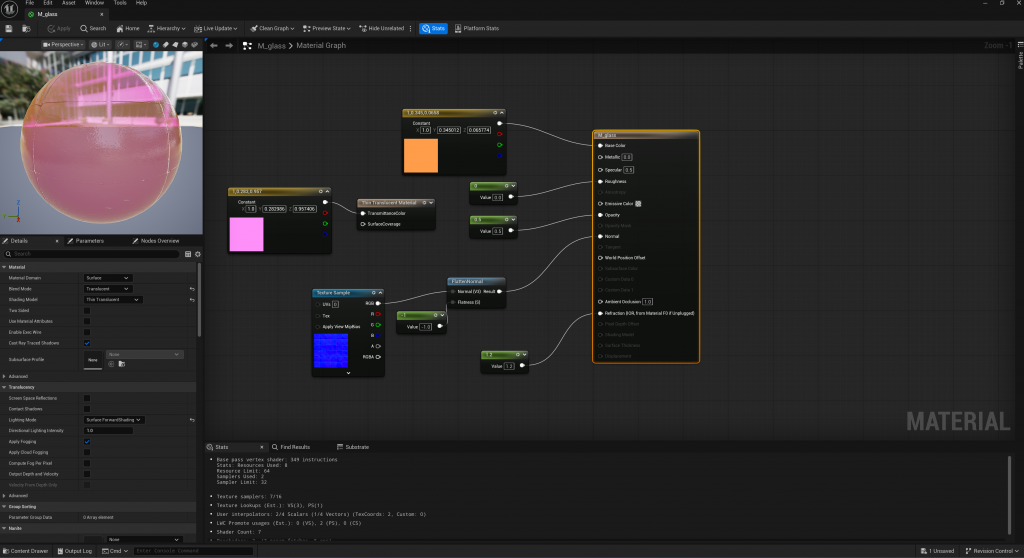Click the graph forward navigation arrow

[x=229, y=45]
